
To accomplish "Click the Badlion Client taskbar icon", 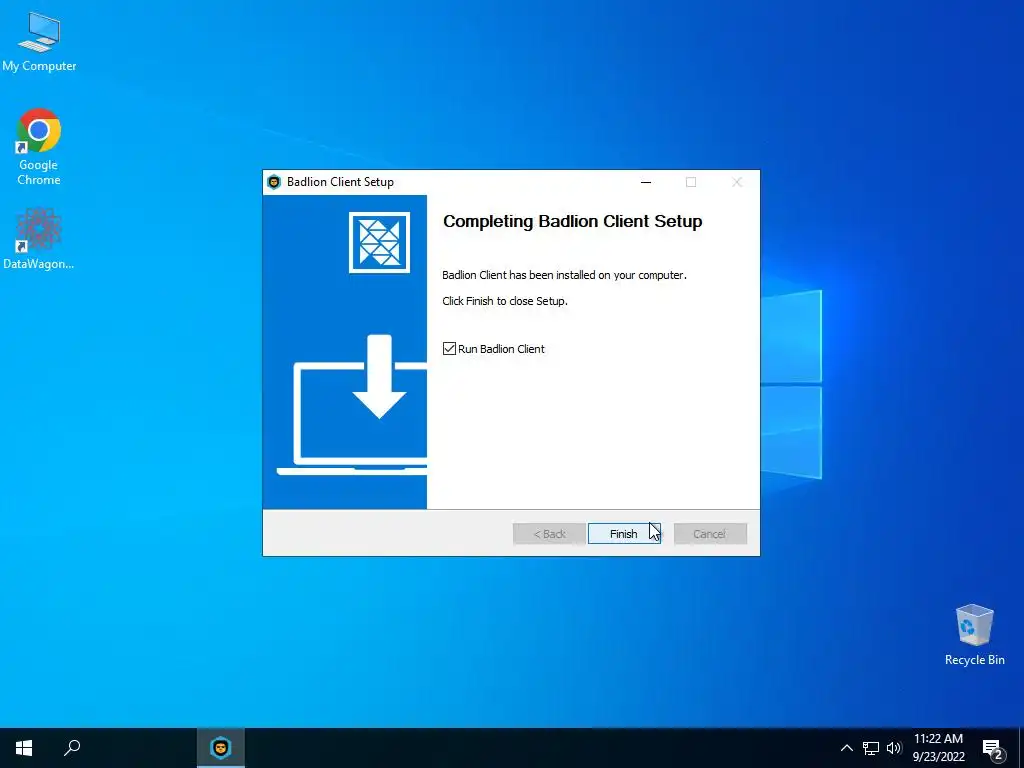I will coord(221,748).
